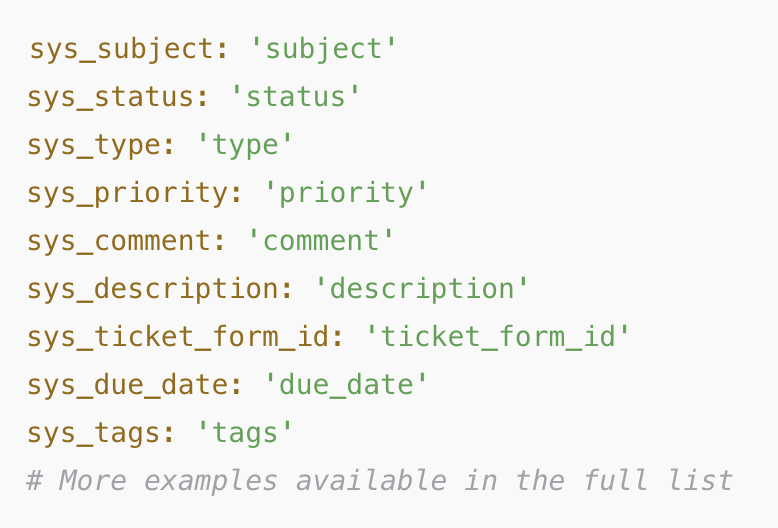This screenshot has width=778, height=528.
Task: Click the sys_due_date key
Action: pyautogui.click(x=128, y=385)
